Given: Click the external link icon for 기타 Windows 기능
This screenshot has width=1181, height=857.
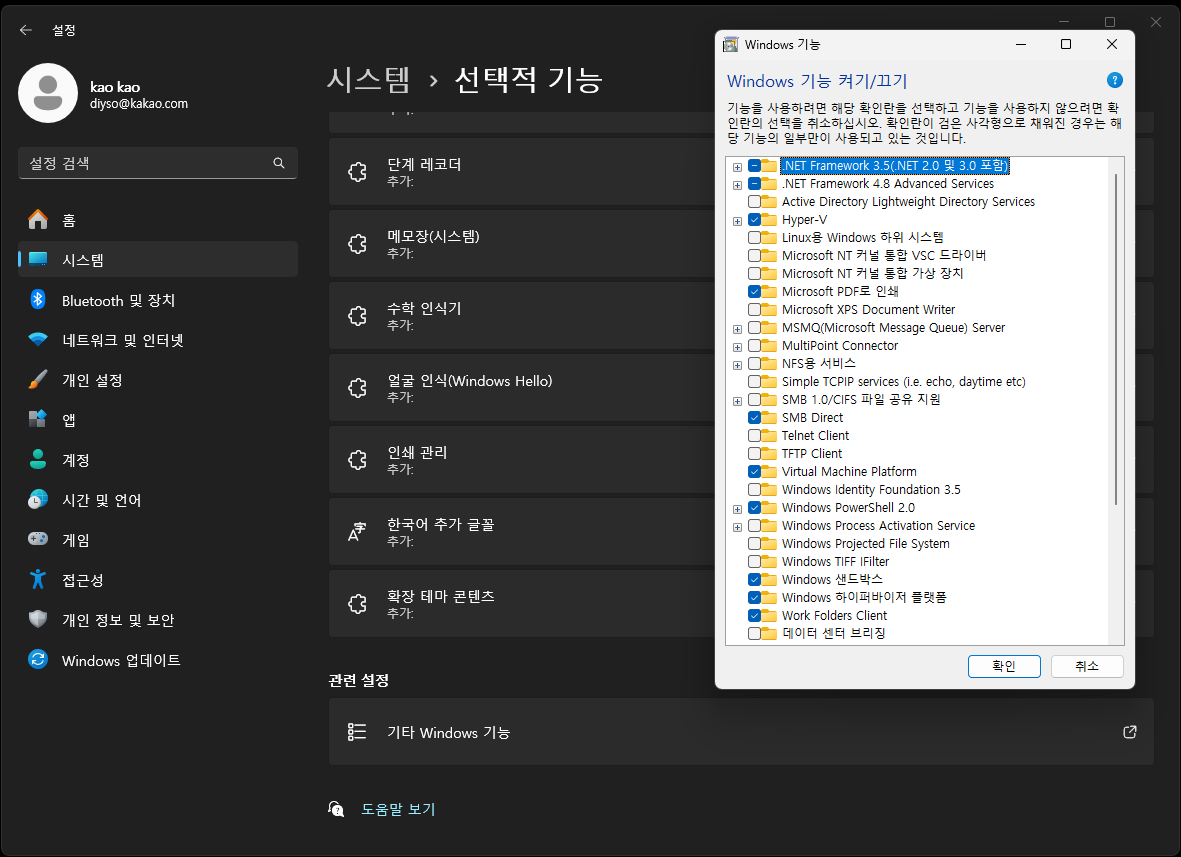Looking at the screenshot, I should 1129,732.
